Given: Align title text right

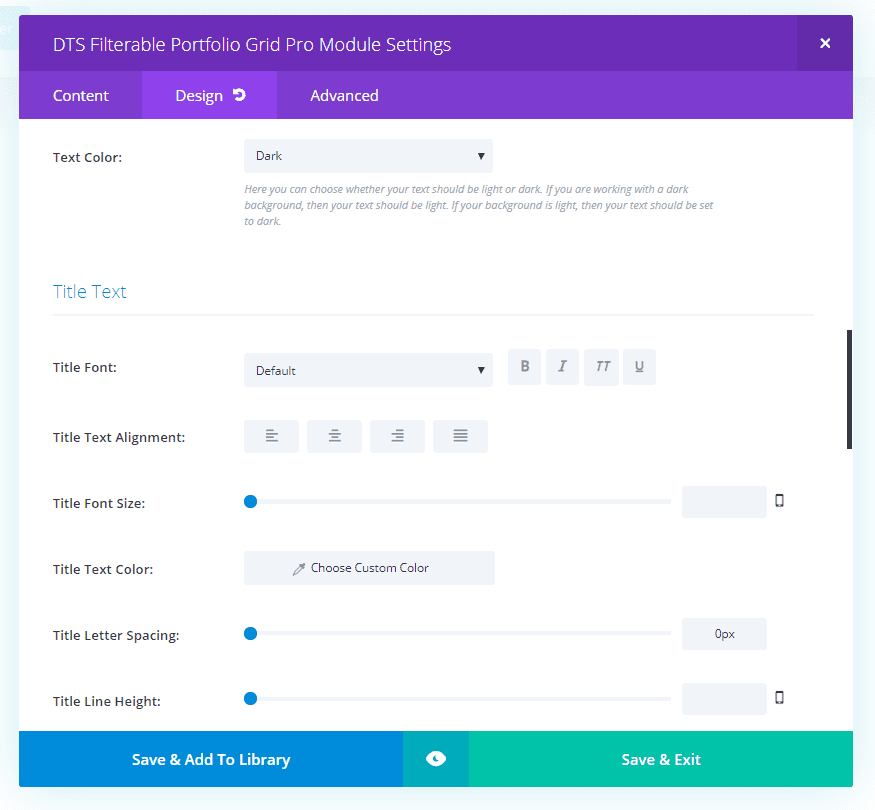Looking at the screenshot, I should click(x=397, y=436).
